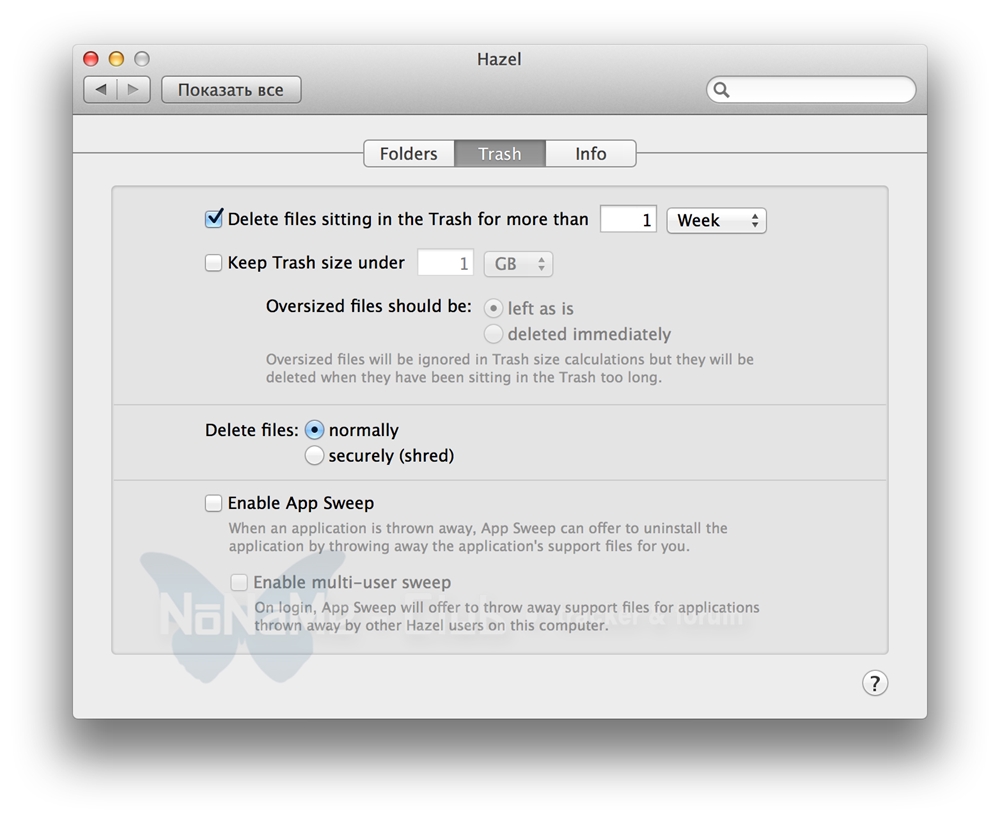
Task: Click into the search field
Action: pyautogui.click(x=811, y=90)
